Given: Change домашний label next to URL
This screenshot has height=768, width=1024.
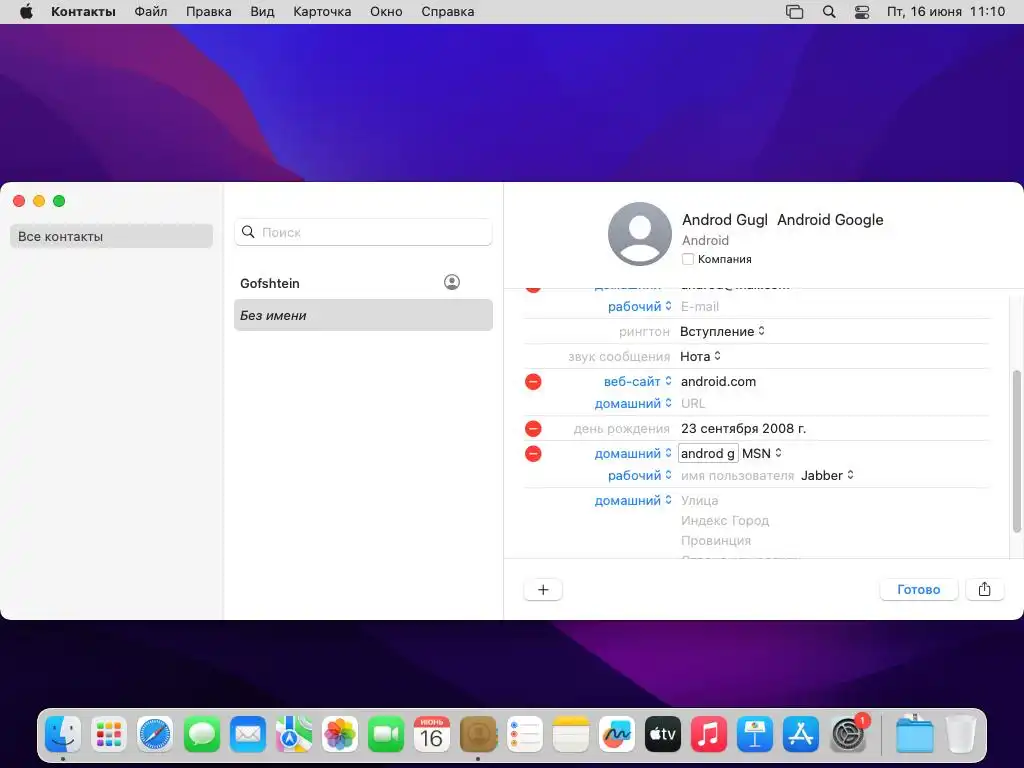Looking at the screenshot, I should (633, 404).
